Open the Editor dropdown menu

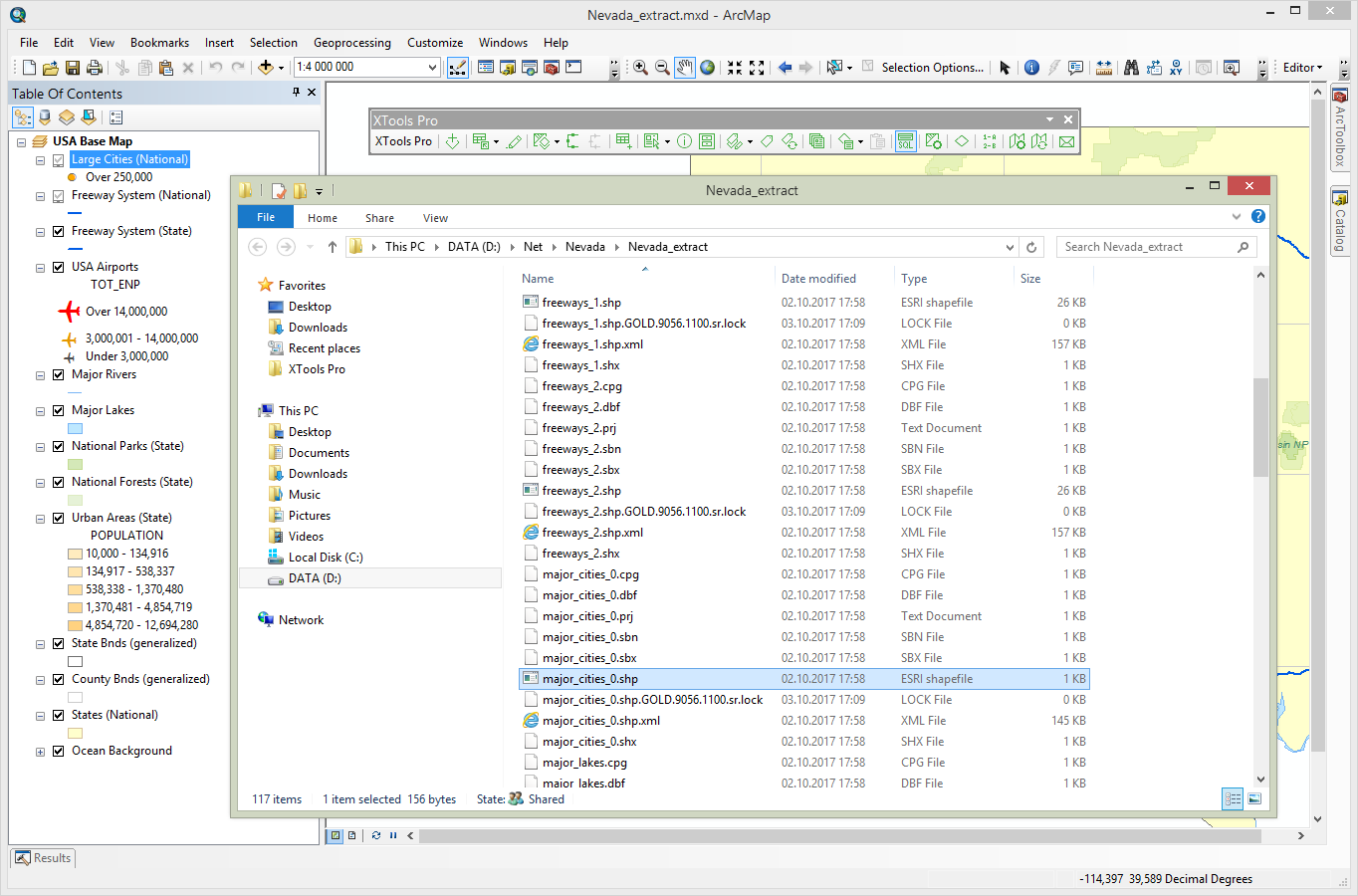(1302, 68)
